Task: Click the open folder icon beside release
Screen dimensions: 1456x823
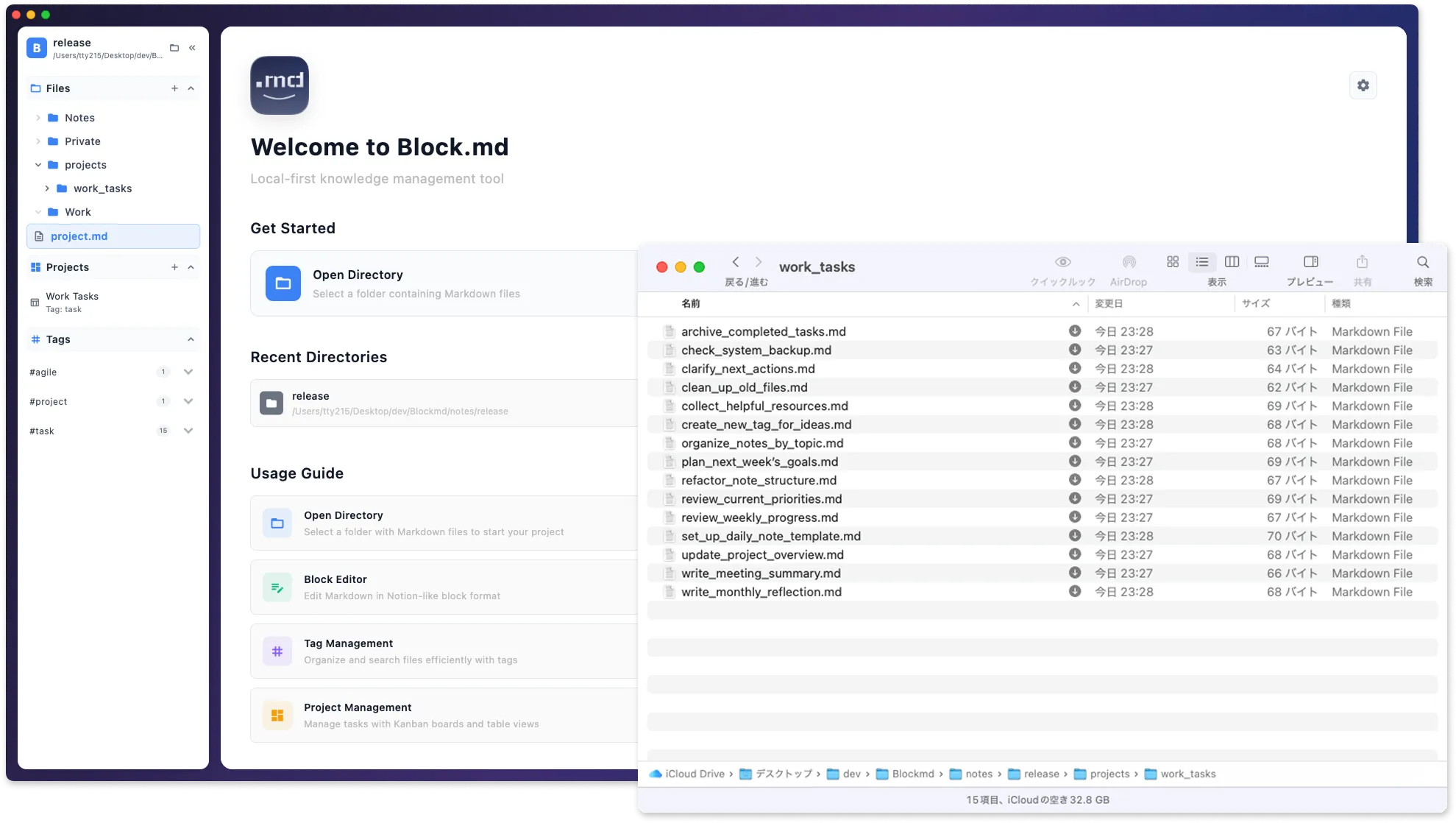Action: point(174,48)
